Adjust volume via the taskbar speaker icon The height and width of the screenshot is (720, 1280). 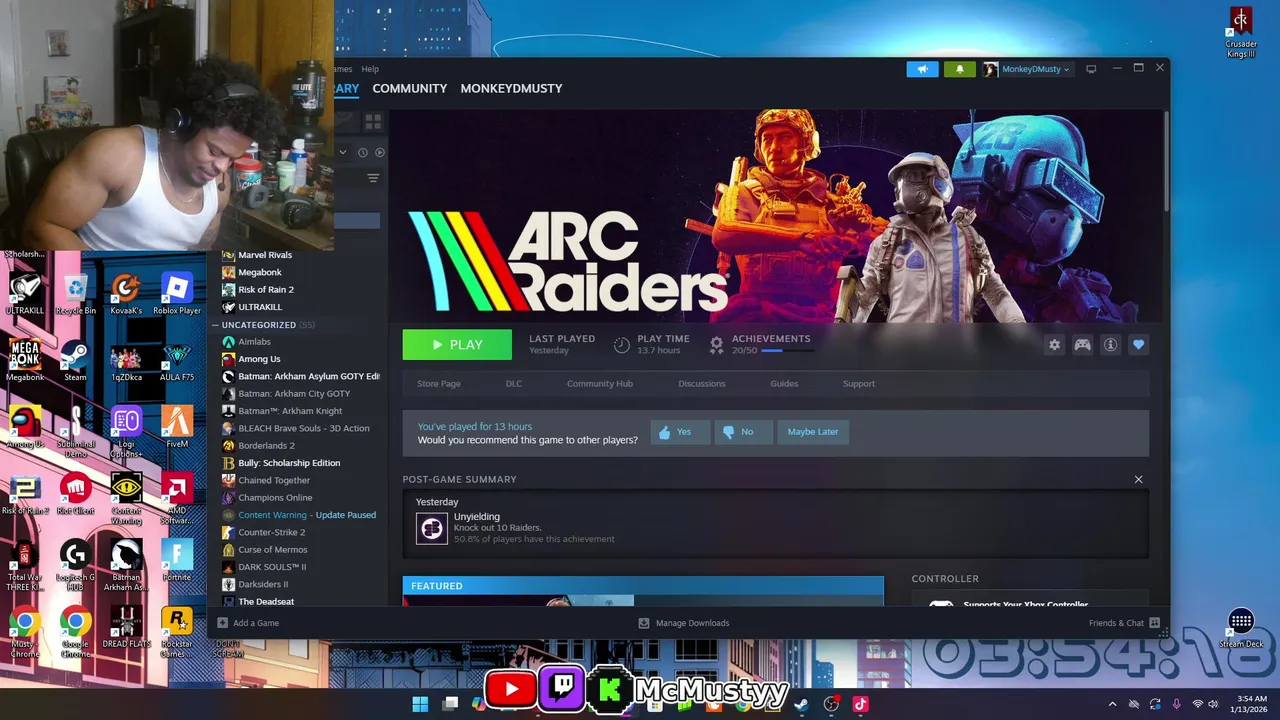pyautogui.click(x=1214, y=704)
